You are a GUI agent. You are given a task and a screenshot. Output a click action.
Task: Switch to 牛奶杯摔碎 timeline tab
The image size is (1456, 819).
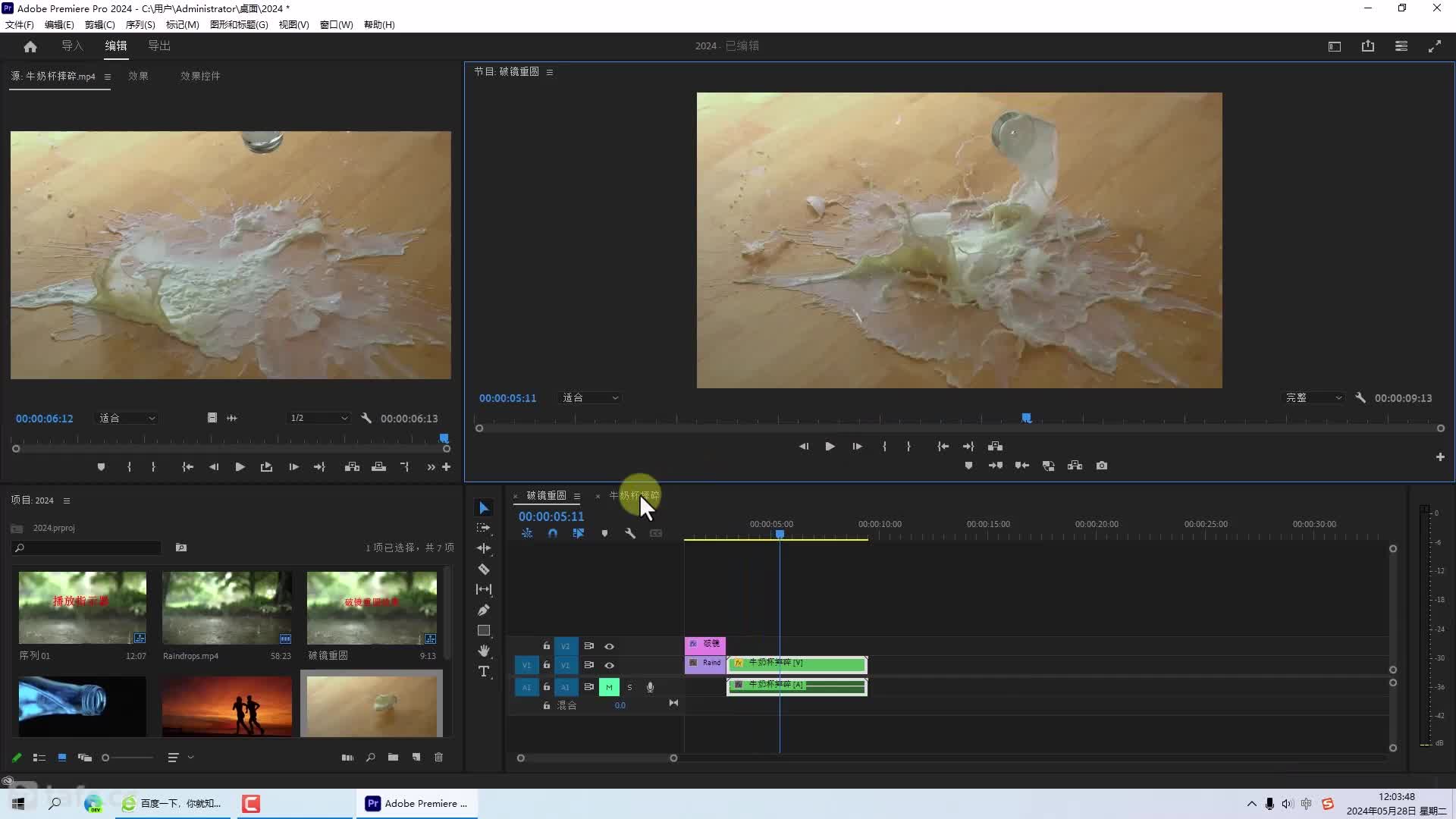(635, 495)
